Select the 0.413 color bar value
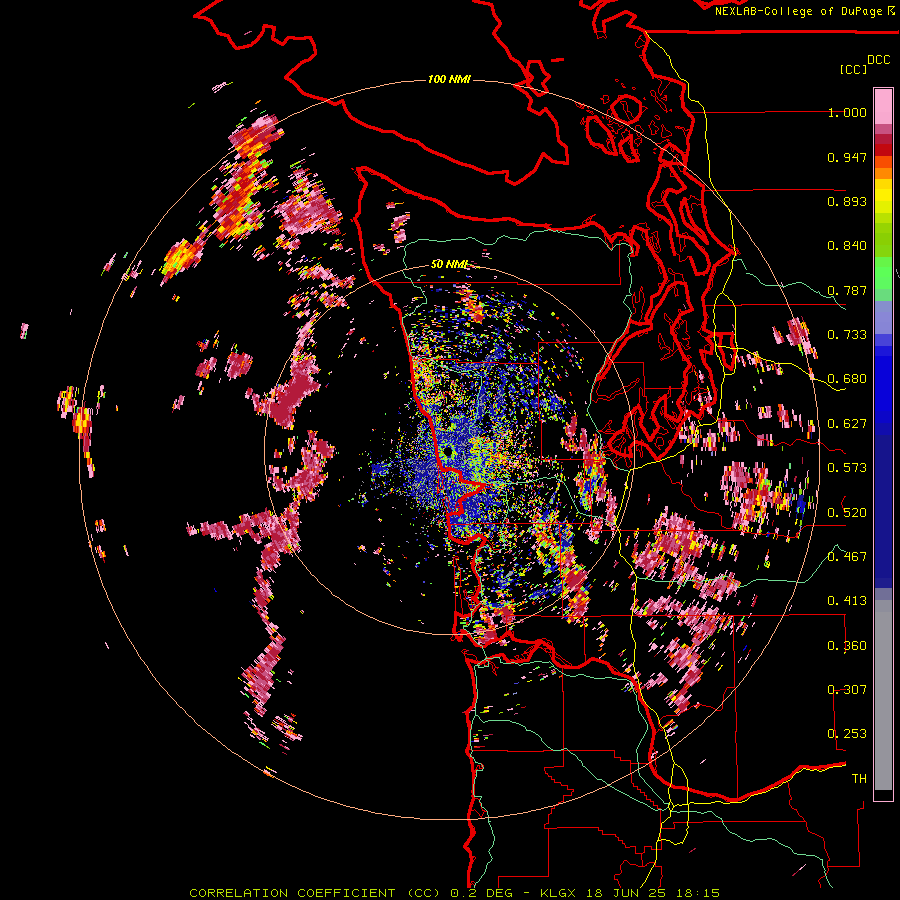This screenshot has height=900, width=900. (x=847, y=601)
